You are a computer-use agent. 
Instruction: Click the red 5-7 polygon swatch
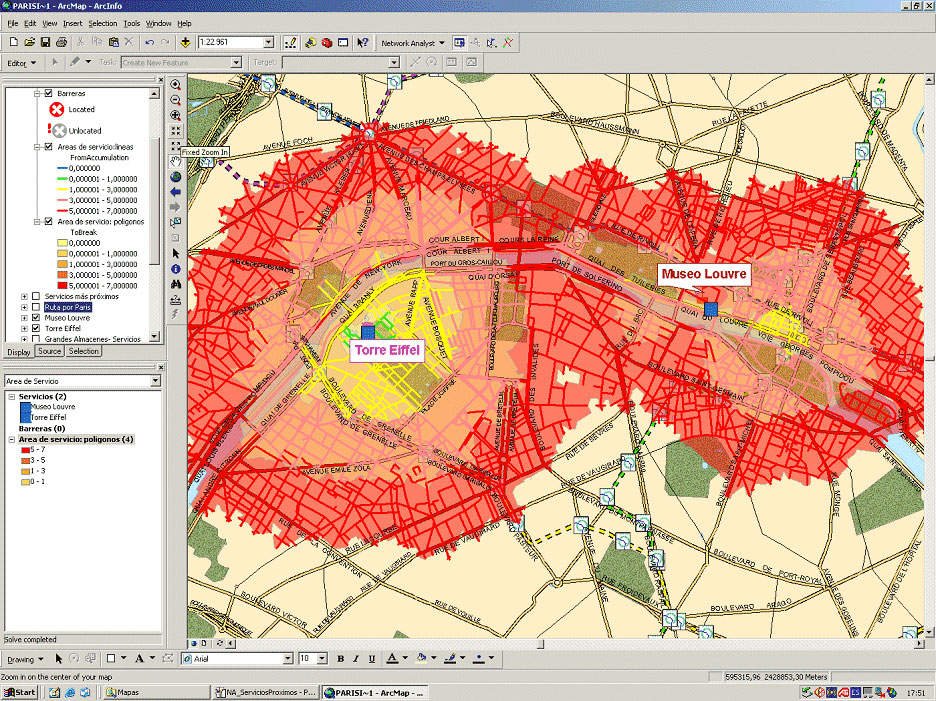[x=24, y=450]
